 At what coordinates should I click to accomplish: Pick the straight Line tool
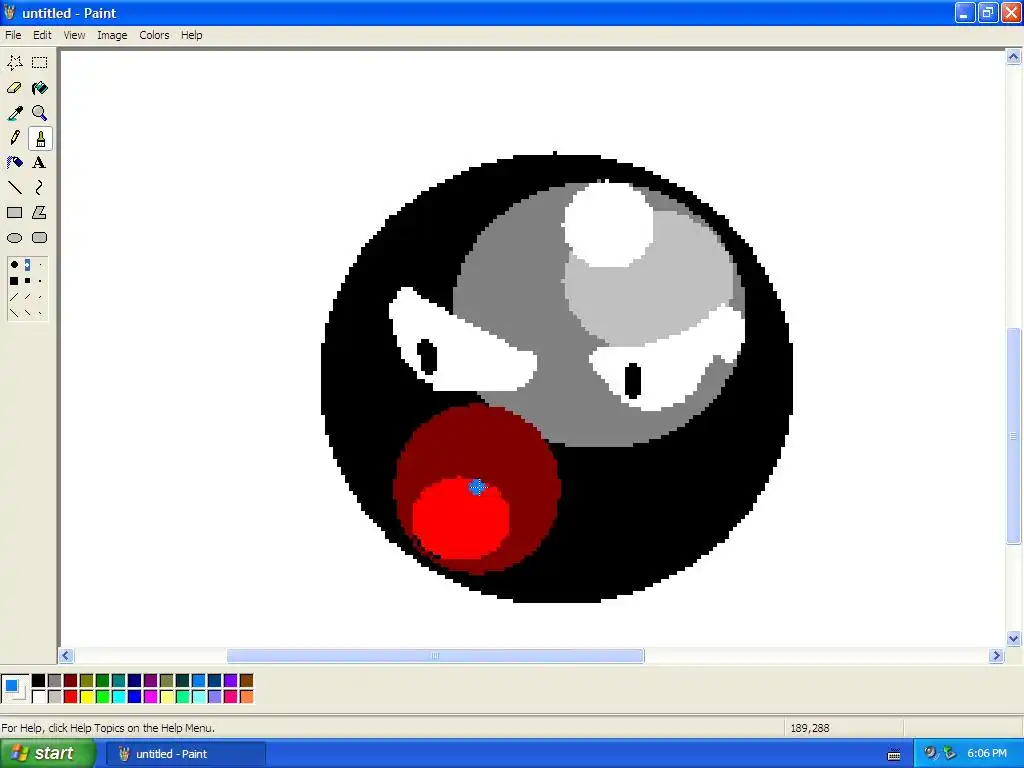[14, 188]
